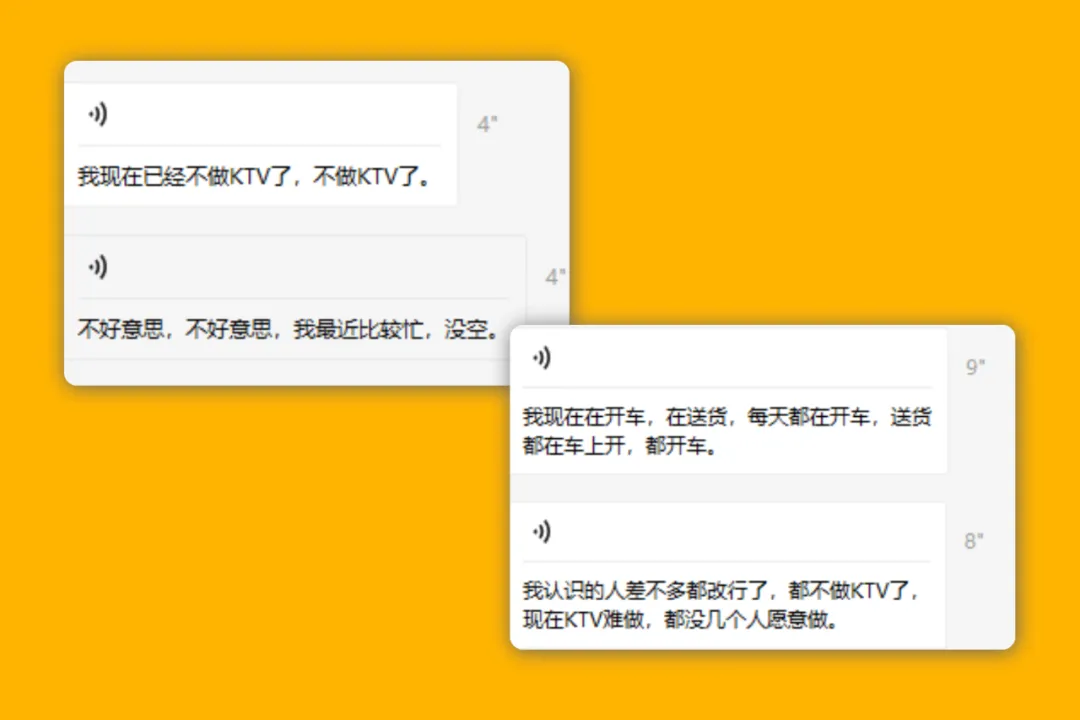Click transcript '我现在已经不做KTV了，不做KTV了。'
The width and height of the screenshot is (1080, 720).
click(x=255, y=176)
